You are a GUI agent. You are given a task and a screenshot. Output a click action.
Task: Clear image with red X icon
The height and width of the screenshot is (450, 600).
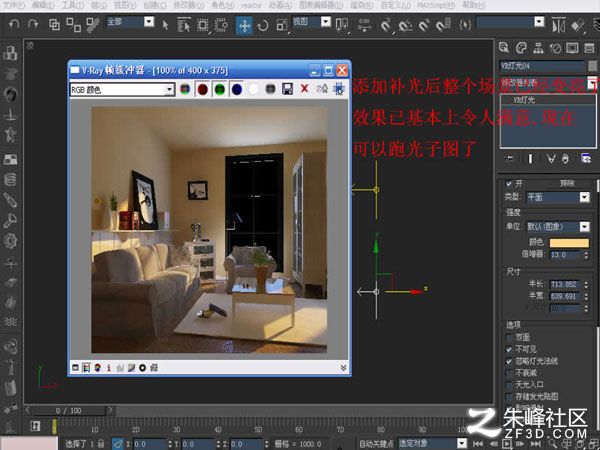(x=304, y=89)
